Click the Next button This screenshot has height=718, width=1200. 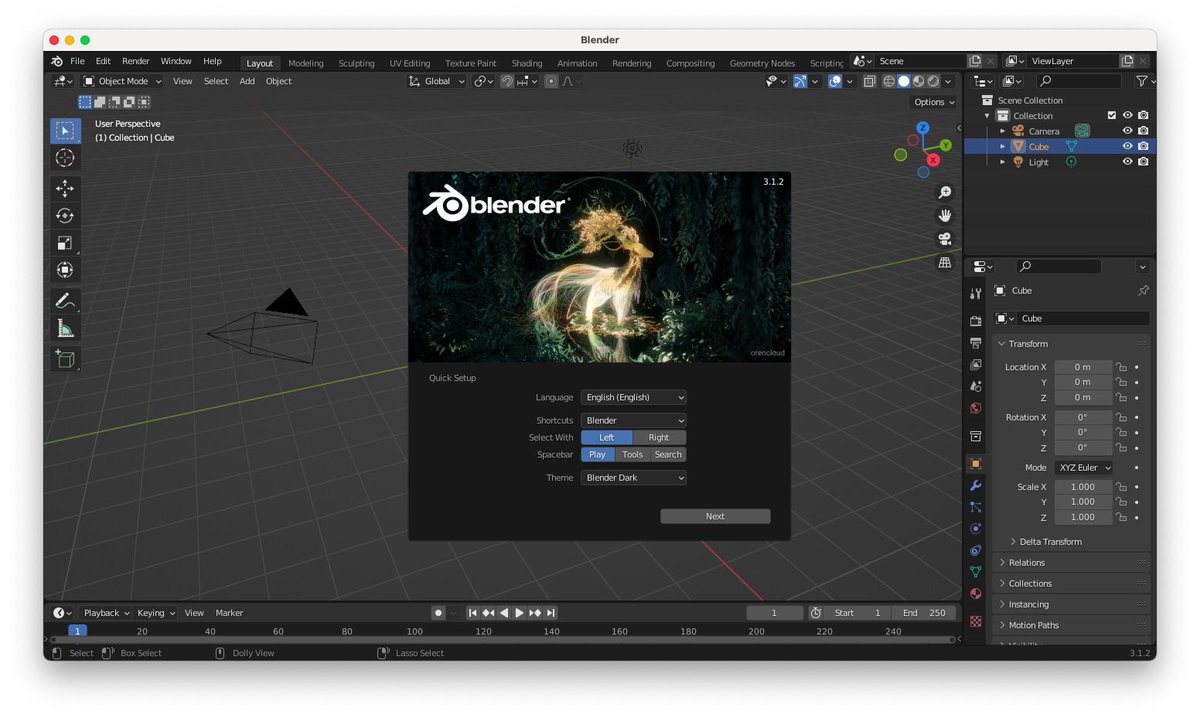(715, 516)
